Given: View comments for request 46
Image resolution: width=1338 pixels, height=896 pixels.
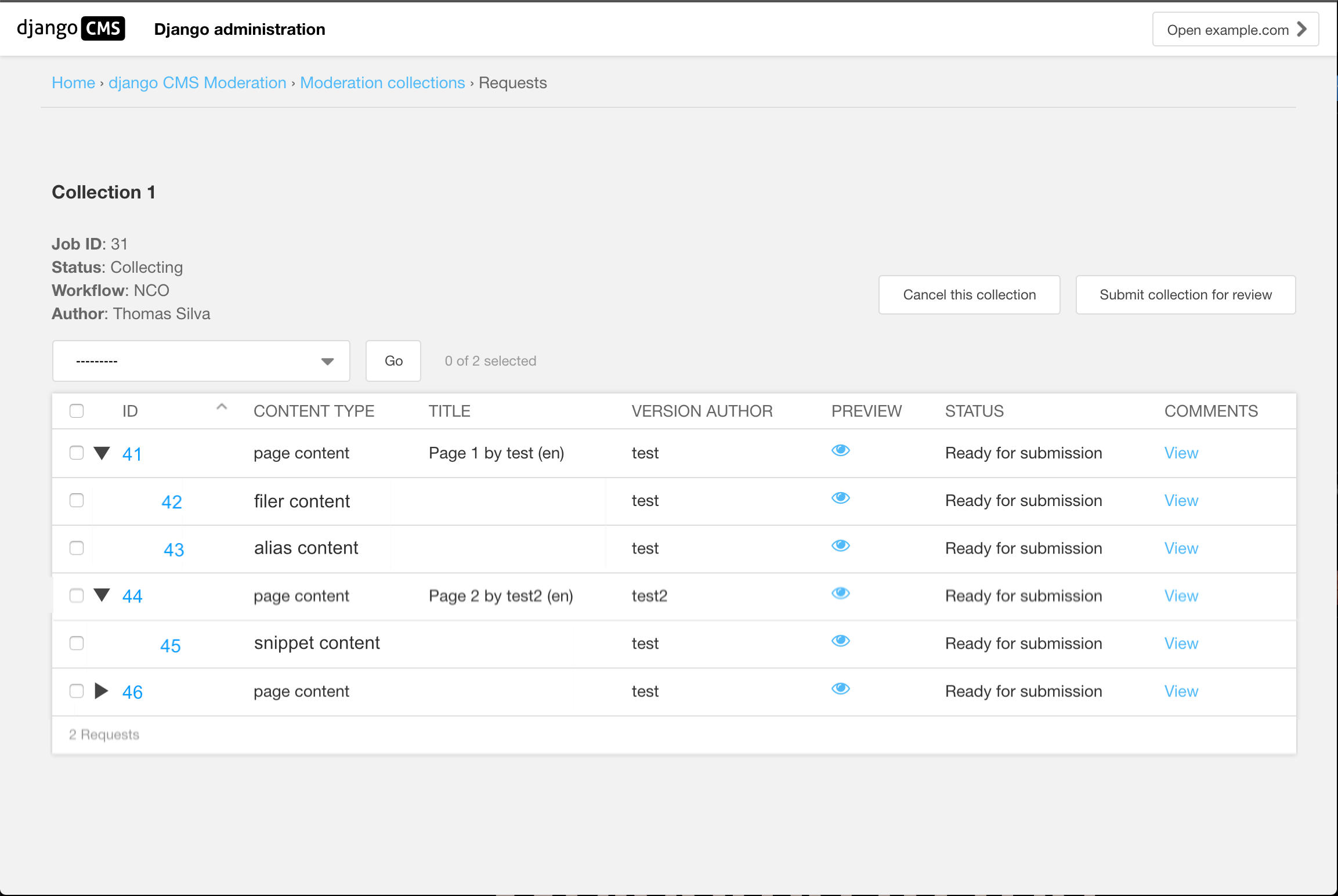Looking at the screenshot, I should tap(1181, 691).
